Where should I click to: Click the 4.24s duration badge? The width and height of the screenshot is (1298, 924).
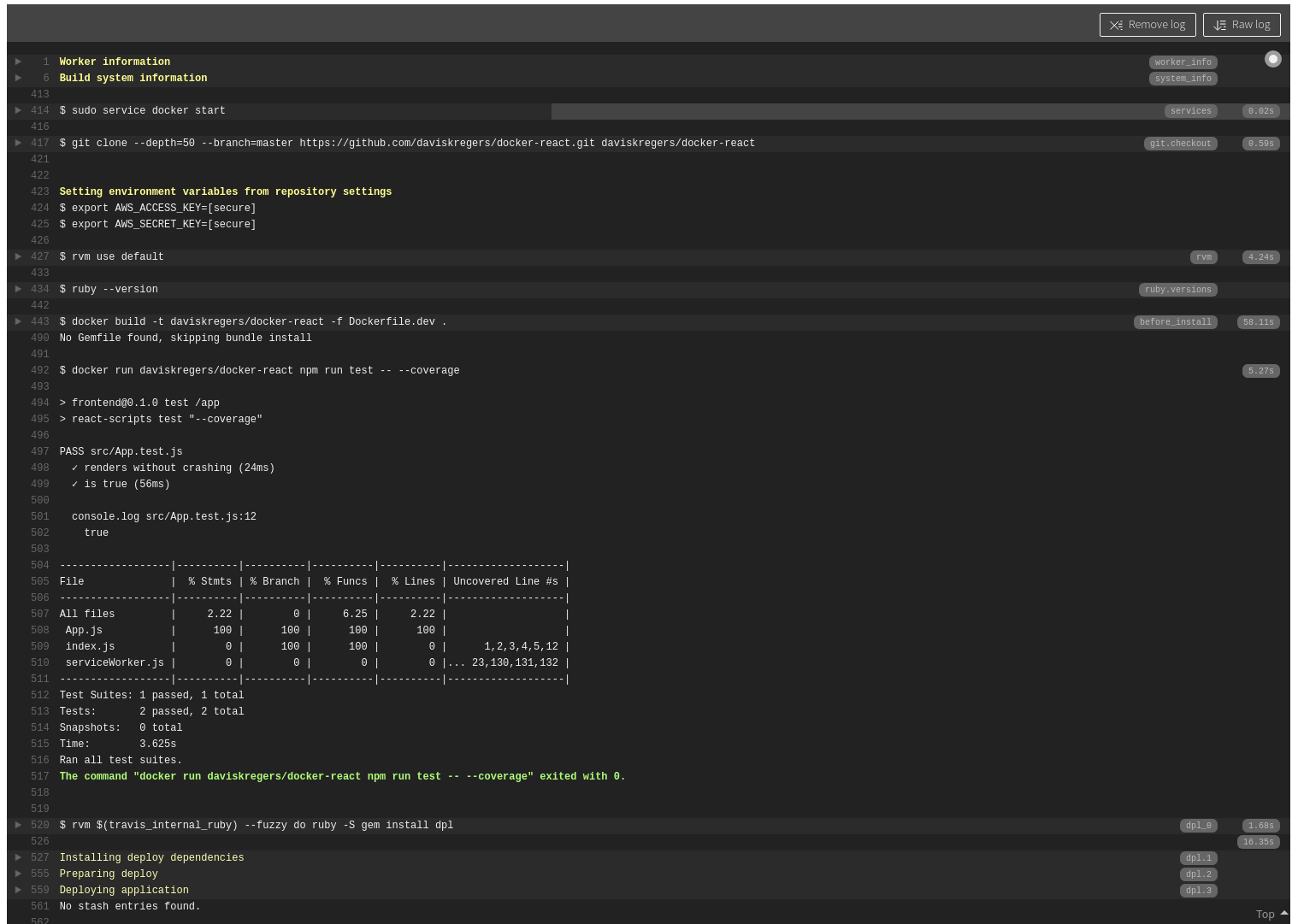tap(1260, 257)
